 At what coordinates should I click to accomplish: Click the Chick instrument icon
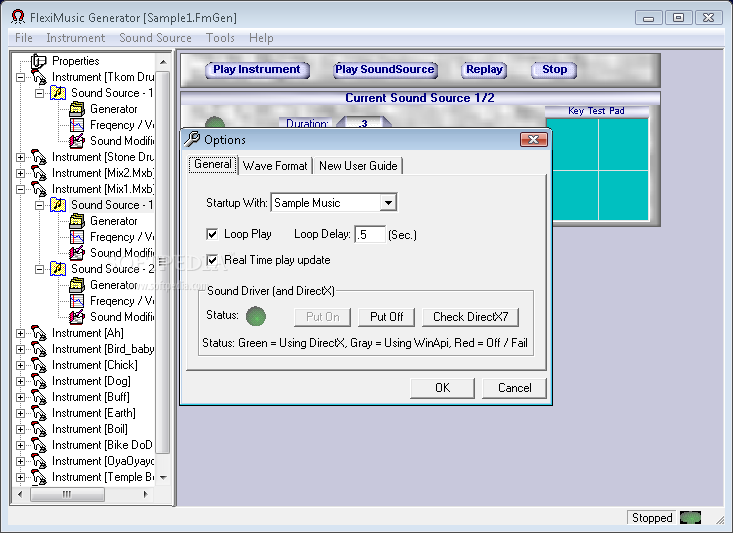39,365
